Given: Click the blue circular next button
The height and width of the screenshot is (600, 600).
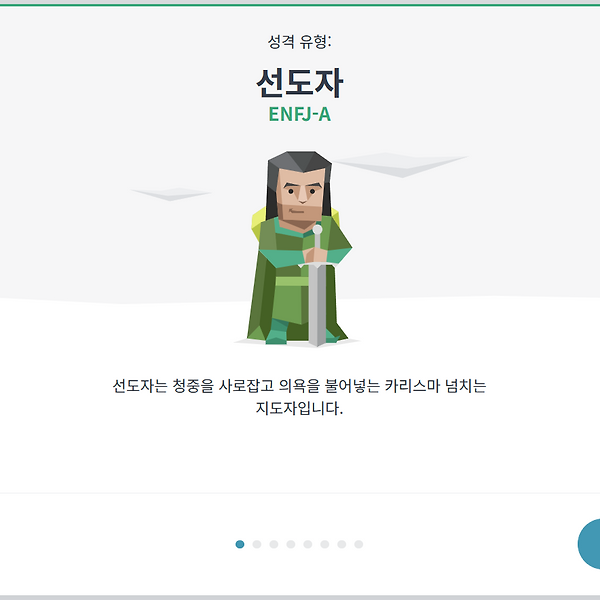Looking at the screenshot, I should [x=589, y=543].
